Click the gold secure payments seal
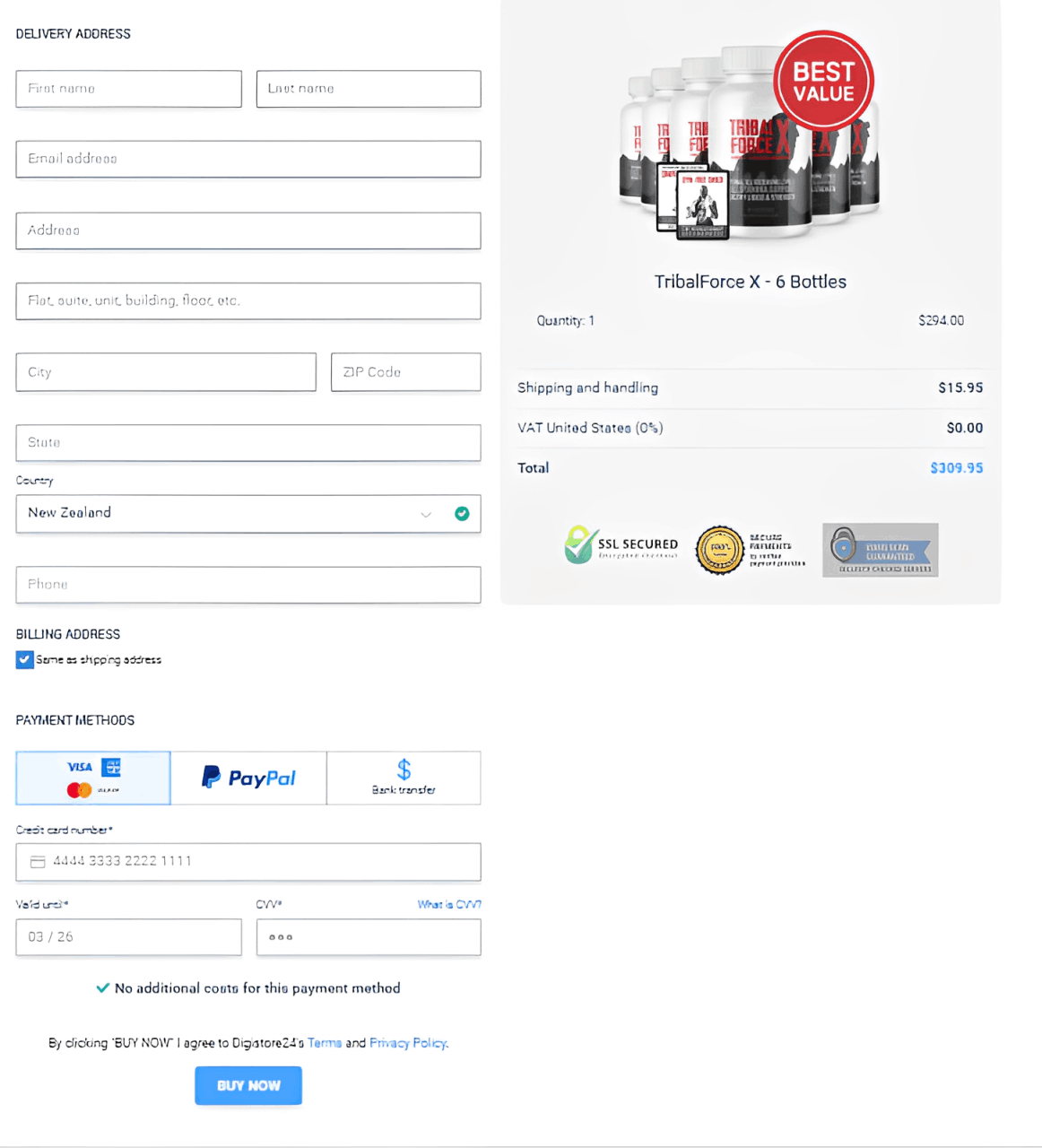This screenshot has width=1042, height=1148. pos(720,551)
